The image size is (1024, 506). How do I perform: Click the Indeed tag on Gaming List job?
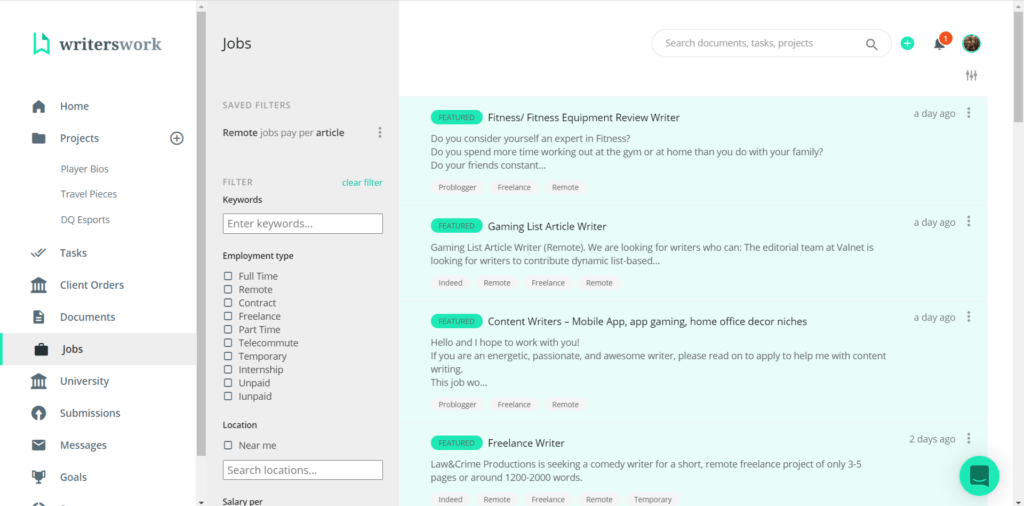click(451, 283)
